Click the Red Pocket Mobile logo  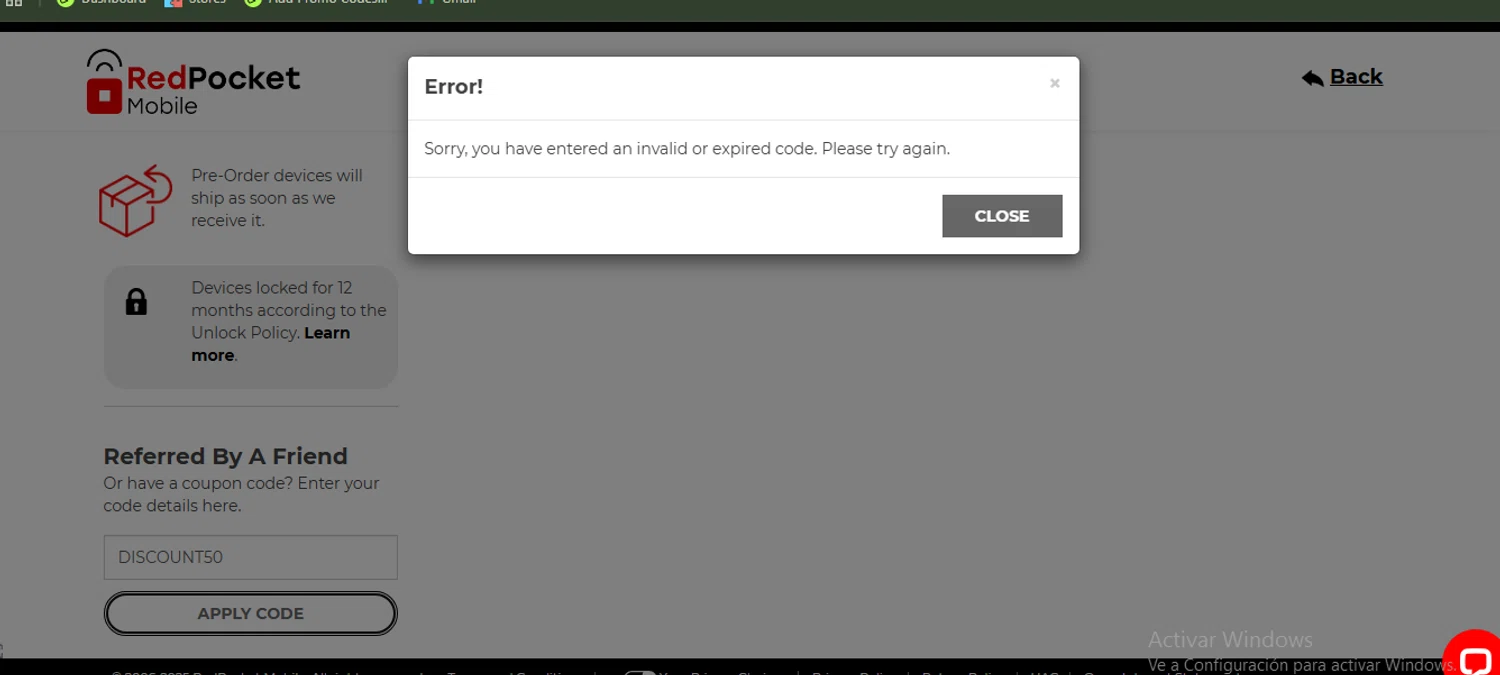193,82
